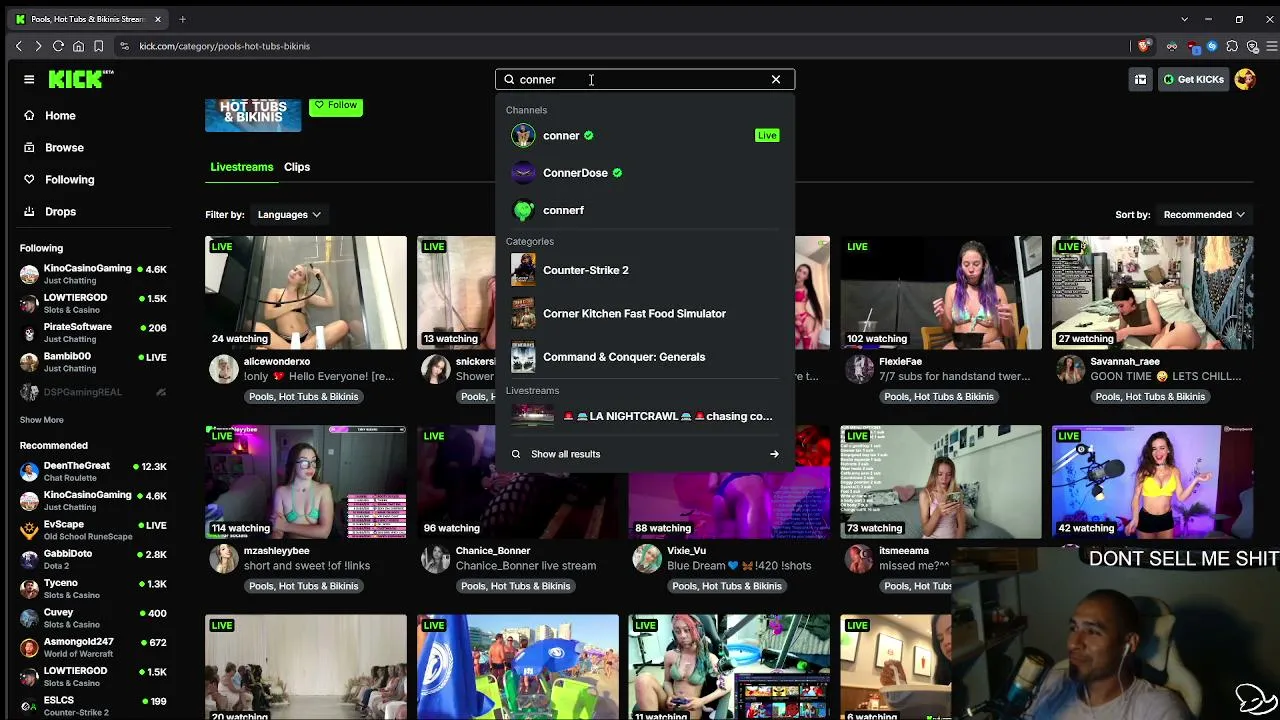The height and width of the screenshot is (720, 1280).
Task: Open the browser tab search chevron
Action: point(1184,19)
